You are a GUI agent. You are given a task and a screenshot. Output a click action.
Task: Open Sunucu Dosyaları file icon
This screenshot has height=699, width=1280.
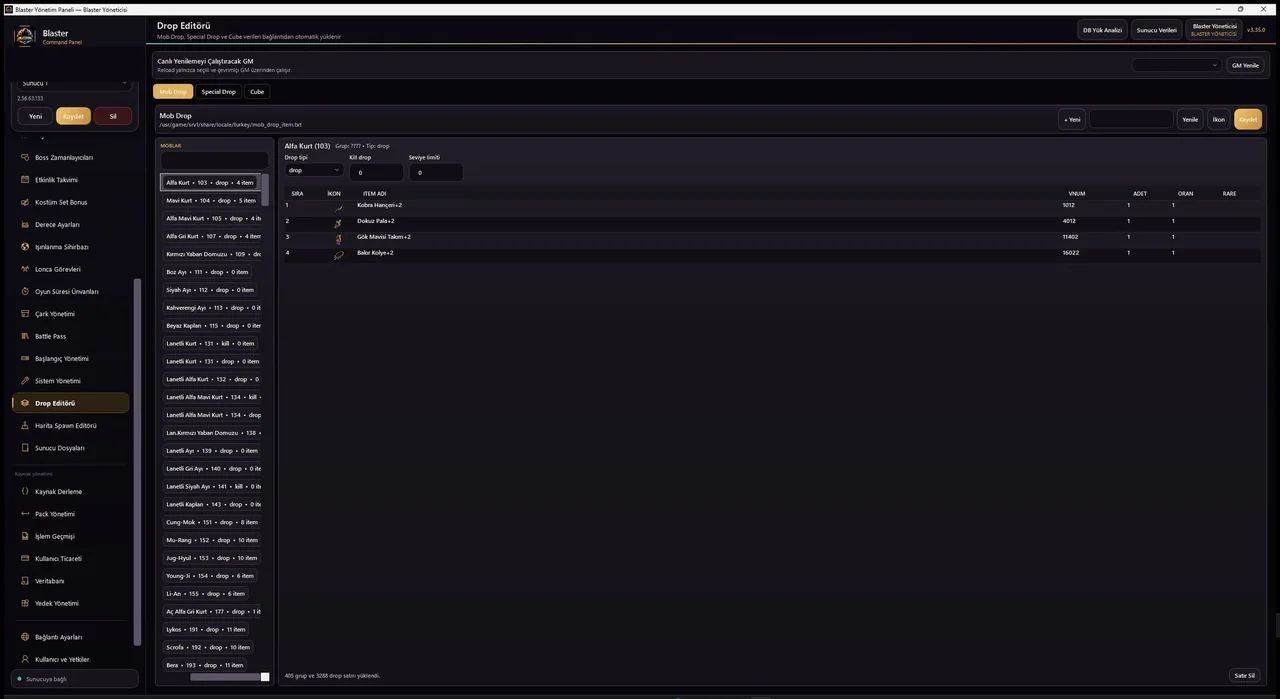[25, 448]
